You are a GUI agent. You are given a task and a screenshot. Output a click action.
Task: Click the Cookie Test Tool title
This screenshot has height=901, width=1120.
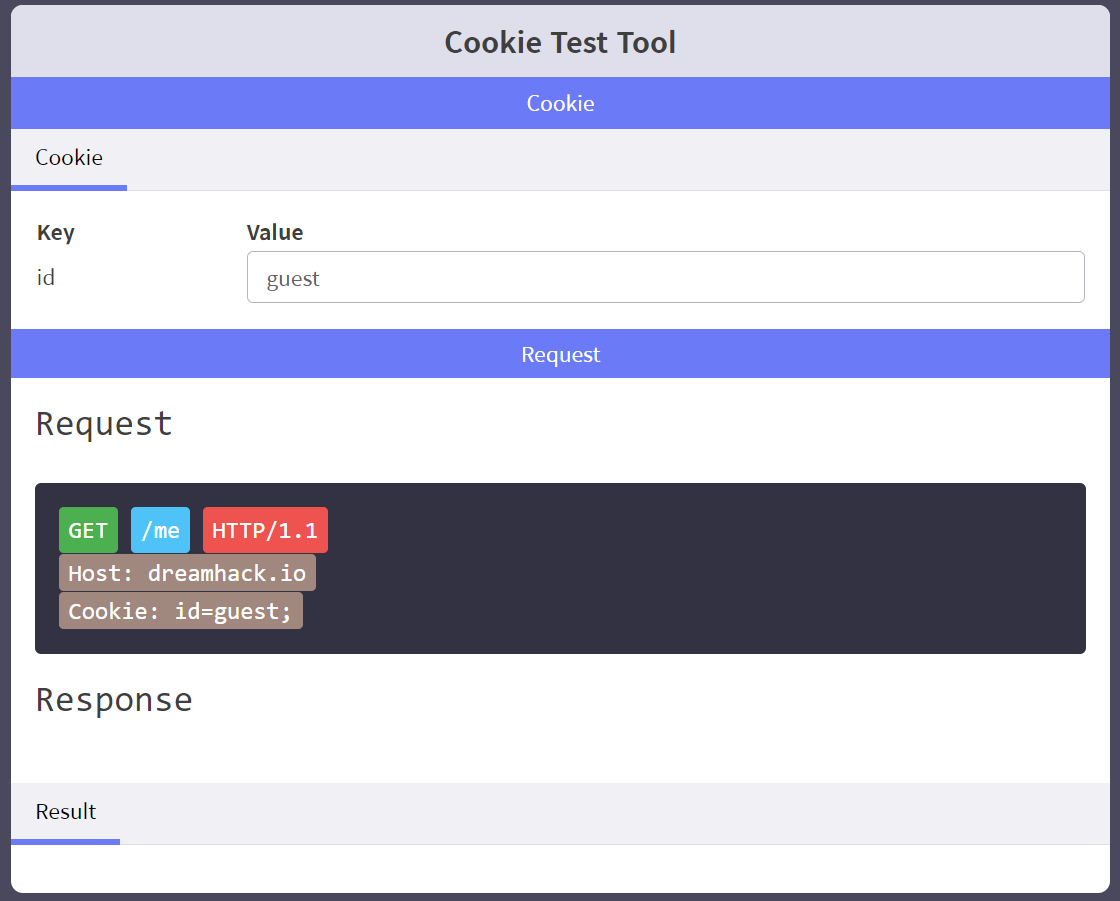tap(560, 42)
